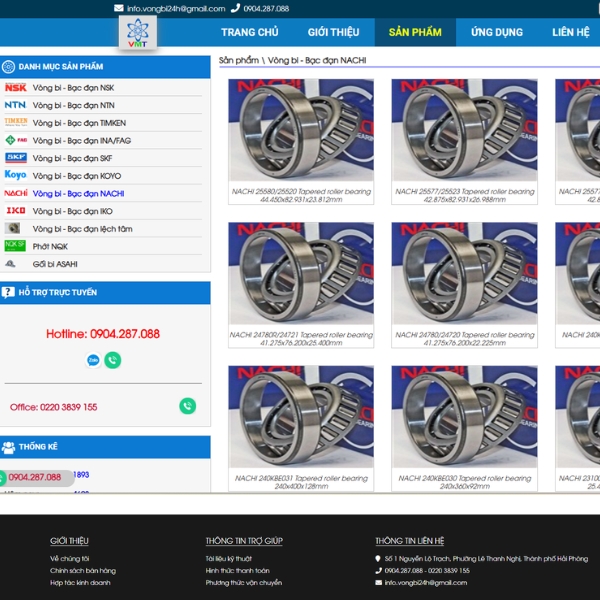The width and height of the screenshot is (600, 600).
Task: Open the NACHI 25577/25523 bearing thumbnail
Action: click(x=464, y=130)
